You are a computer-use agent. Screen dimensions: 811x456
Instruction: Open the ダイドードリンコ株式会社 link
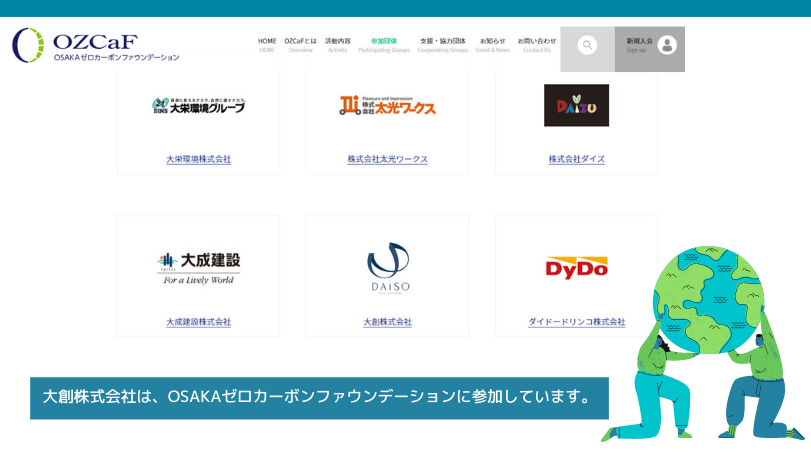[577, 322]
